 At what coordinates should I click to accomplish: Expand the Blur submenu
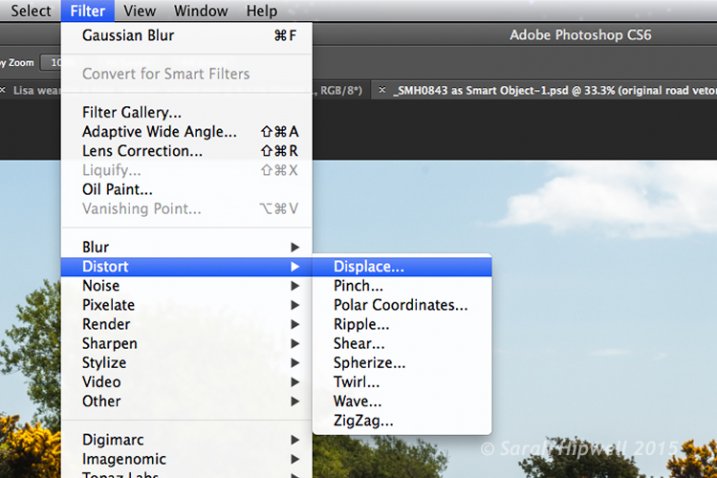click(x=96, y=247)
